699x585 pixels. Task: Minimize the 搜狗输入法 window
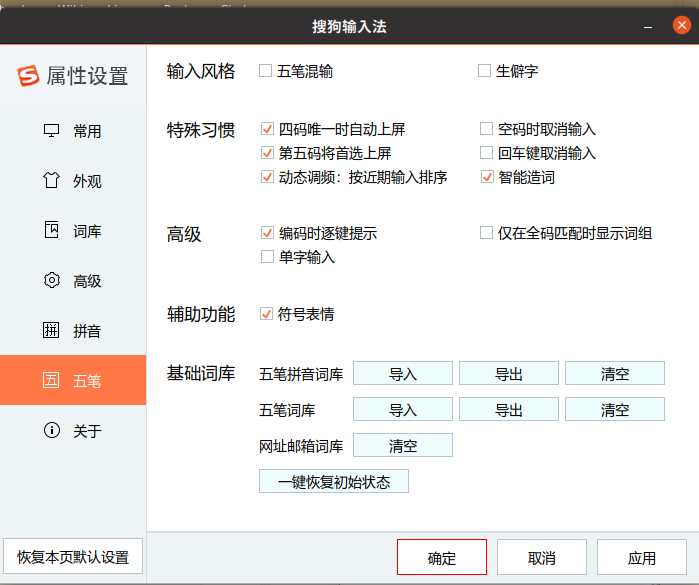(648, 27)
